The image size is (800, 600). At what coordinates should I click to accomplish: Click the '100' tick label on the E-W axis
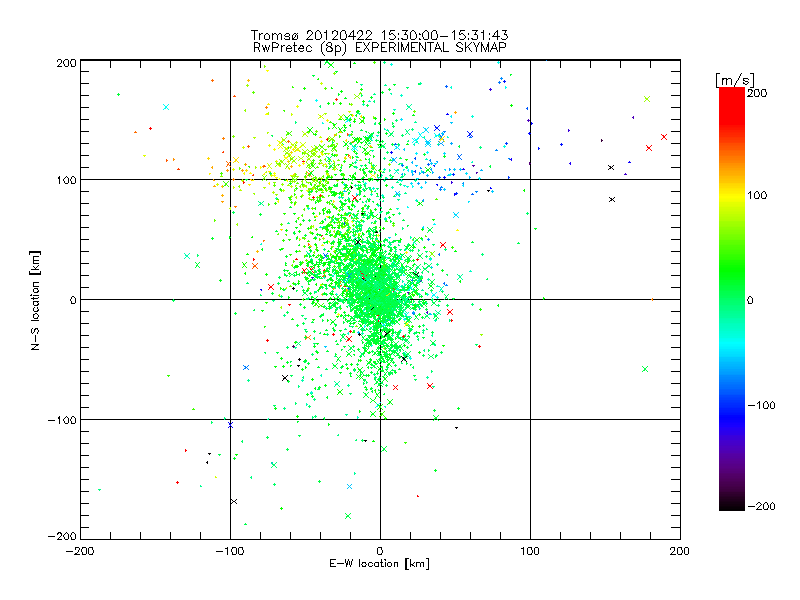click(x=530, y=551)
